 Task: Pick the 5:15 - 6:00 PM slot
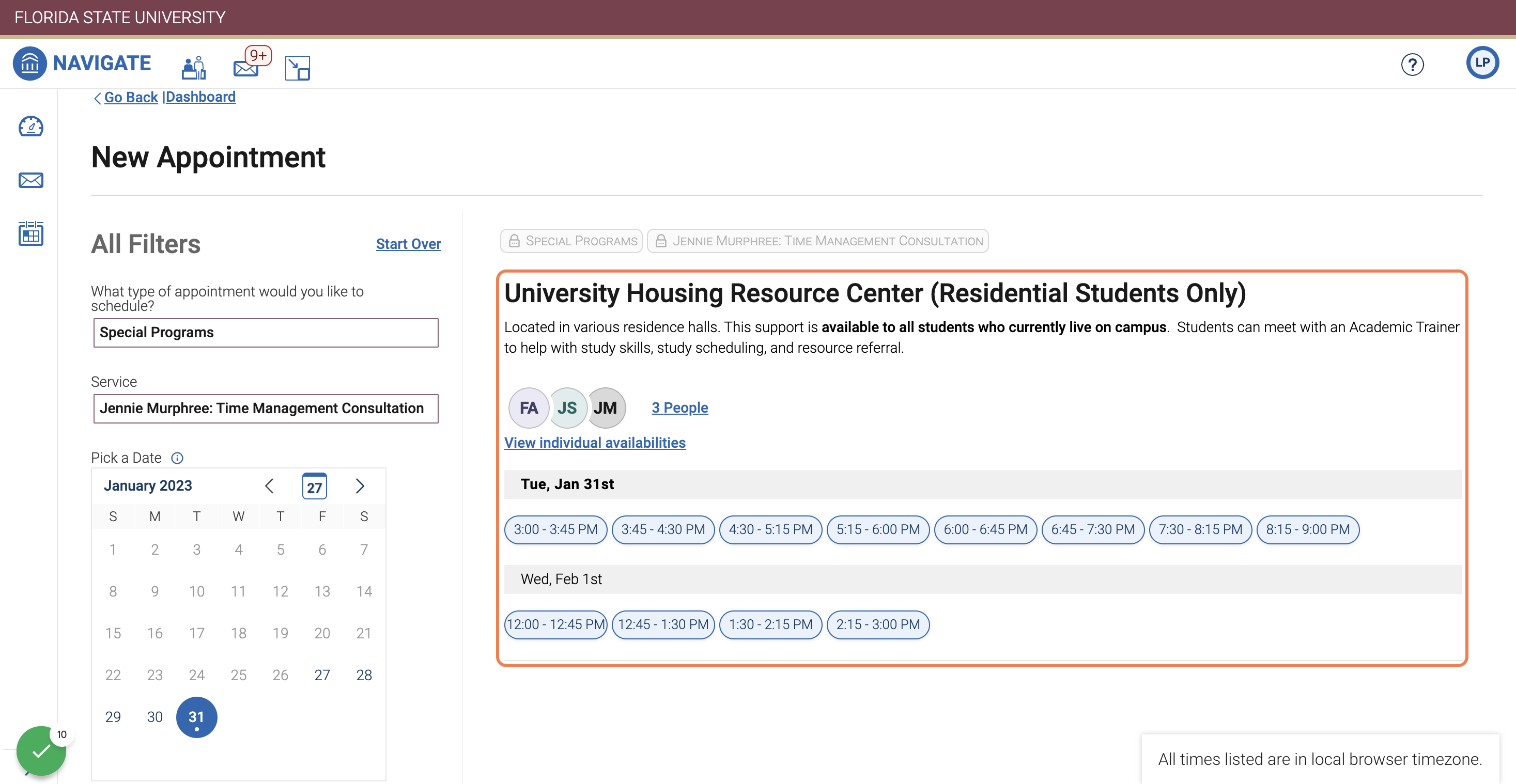pos(877,529)
